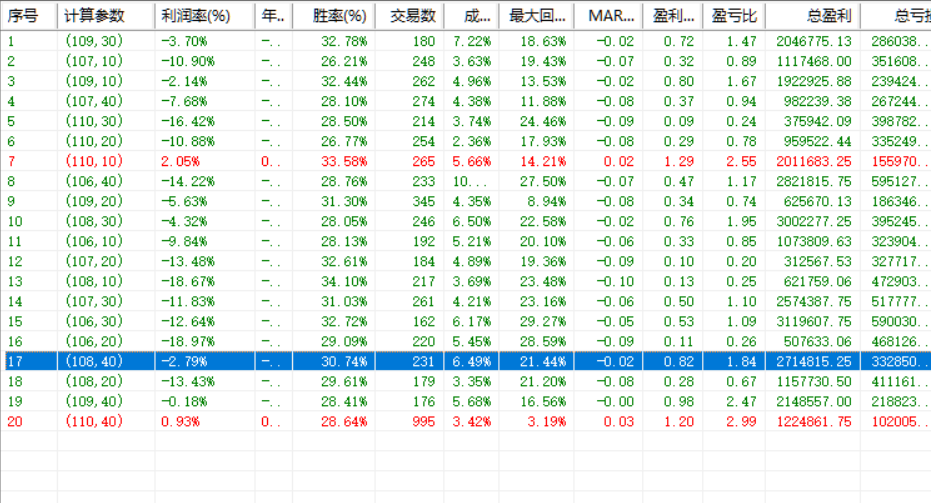Screen dimensions: 931x503
Task: Sort by 胜率(%) column header
Action: tap(334, 16)
